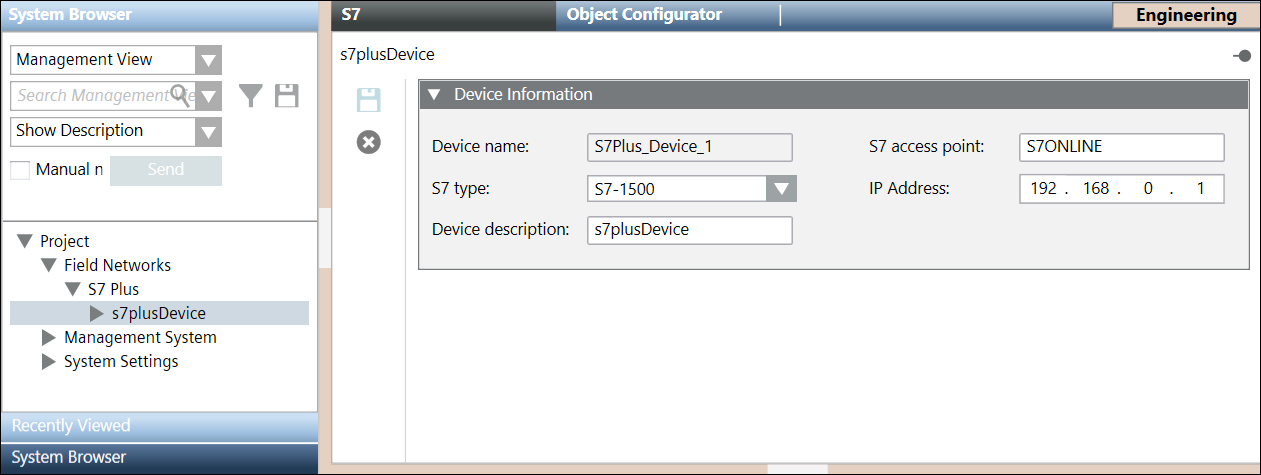Click the S7 access point field

(1121, 147)
